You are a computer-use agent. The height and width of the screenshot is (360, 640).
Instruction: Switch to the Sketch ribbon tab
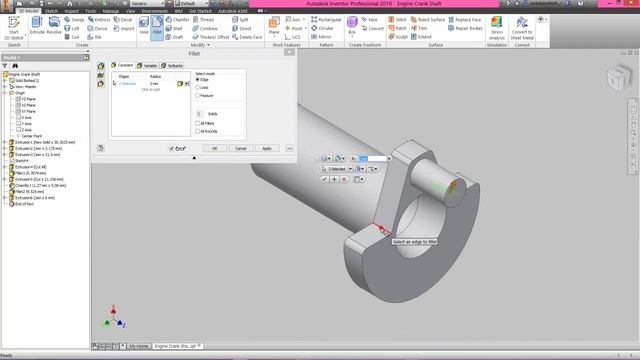(x=51, y=11)
